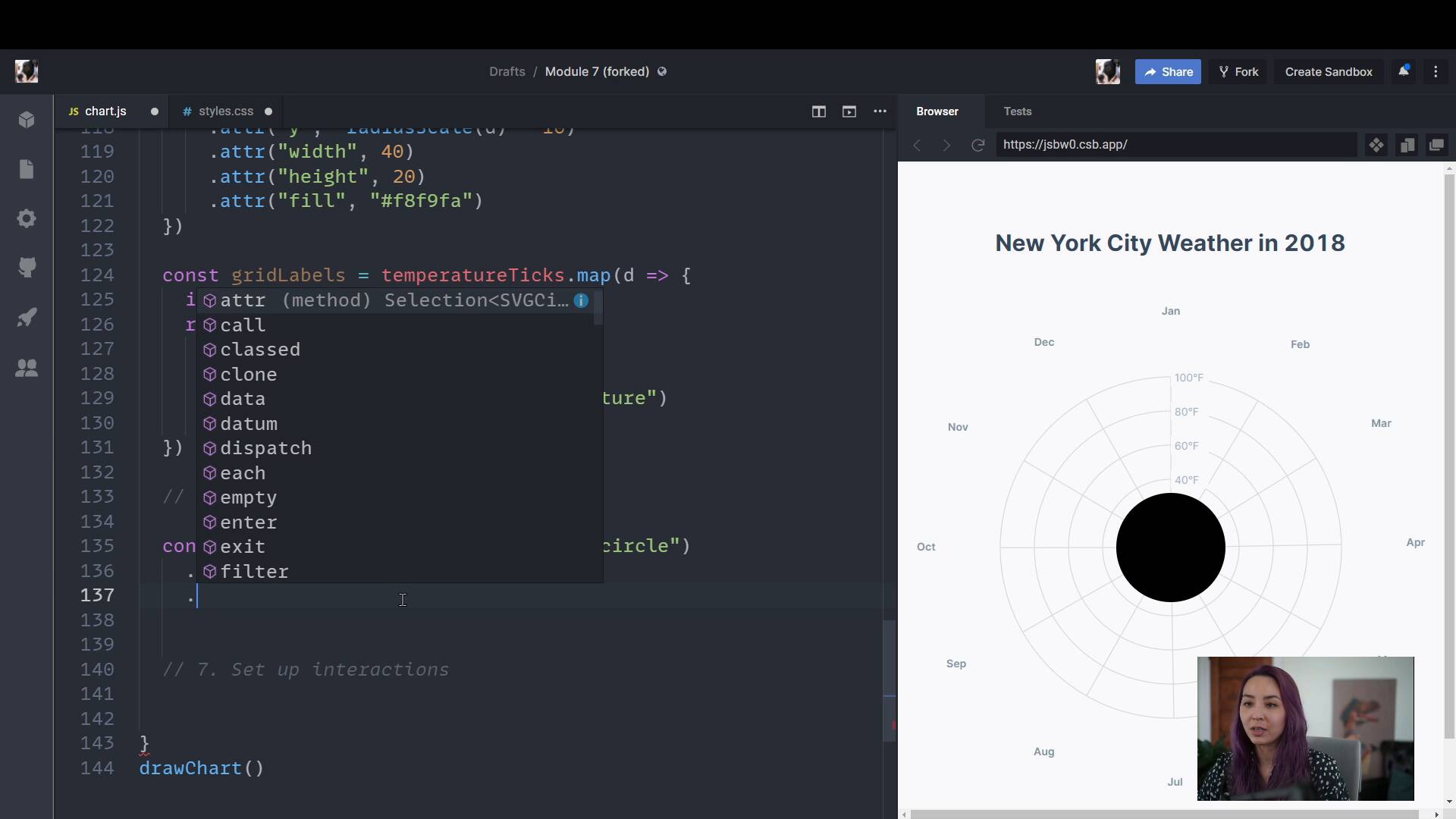
Task: Switch to the Tests tab
Action: coord(1017,111)
